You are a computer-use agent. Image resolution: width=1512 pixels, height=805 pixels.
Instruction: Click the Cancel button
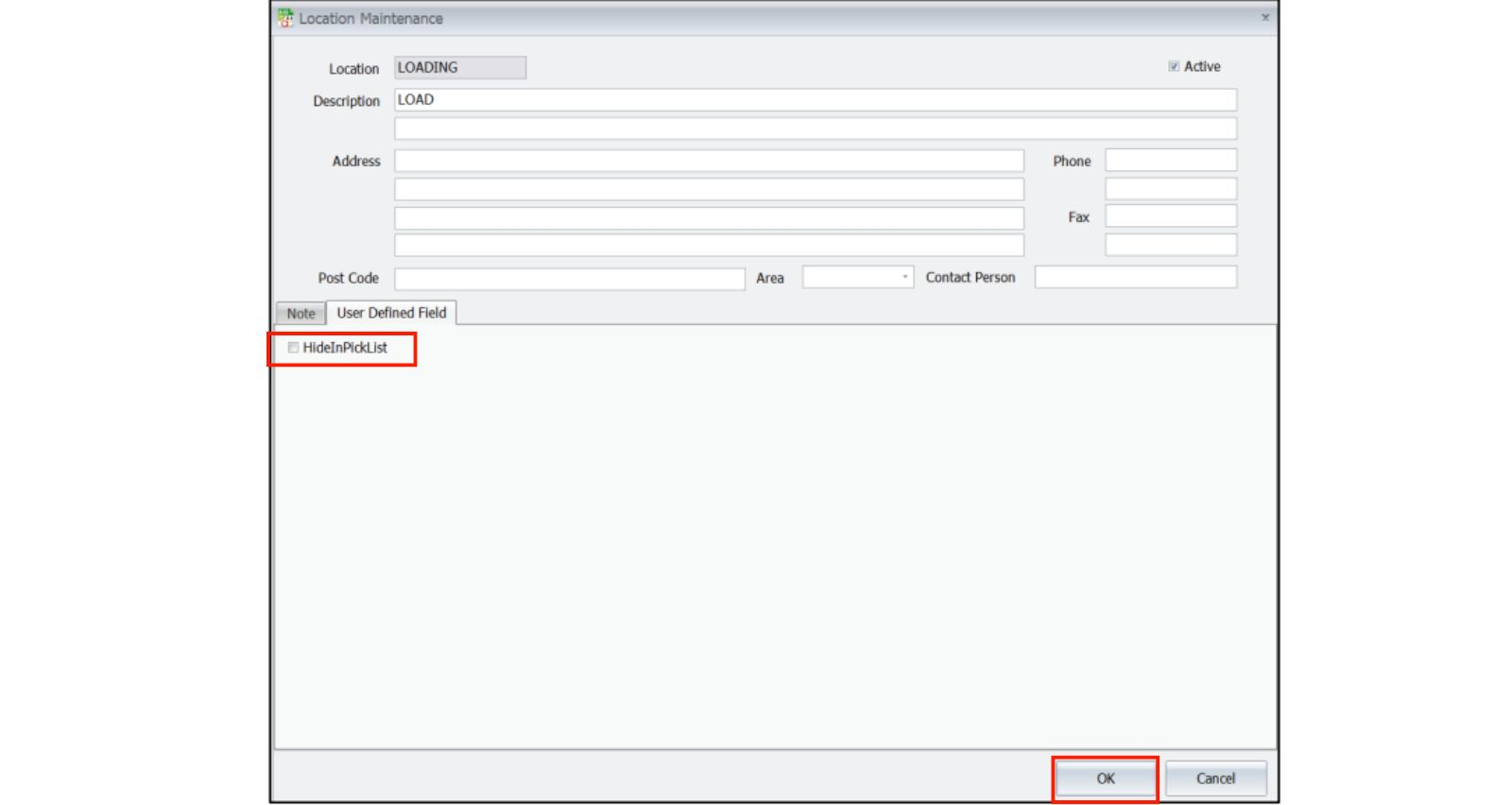(1214, 779)
